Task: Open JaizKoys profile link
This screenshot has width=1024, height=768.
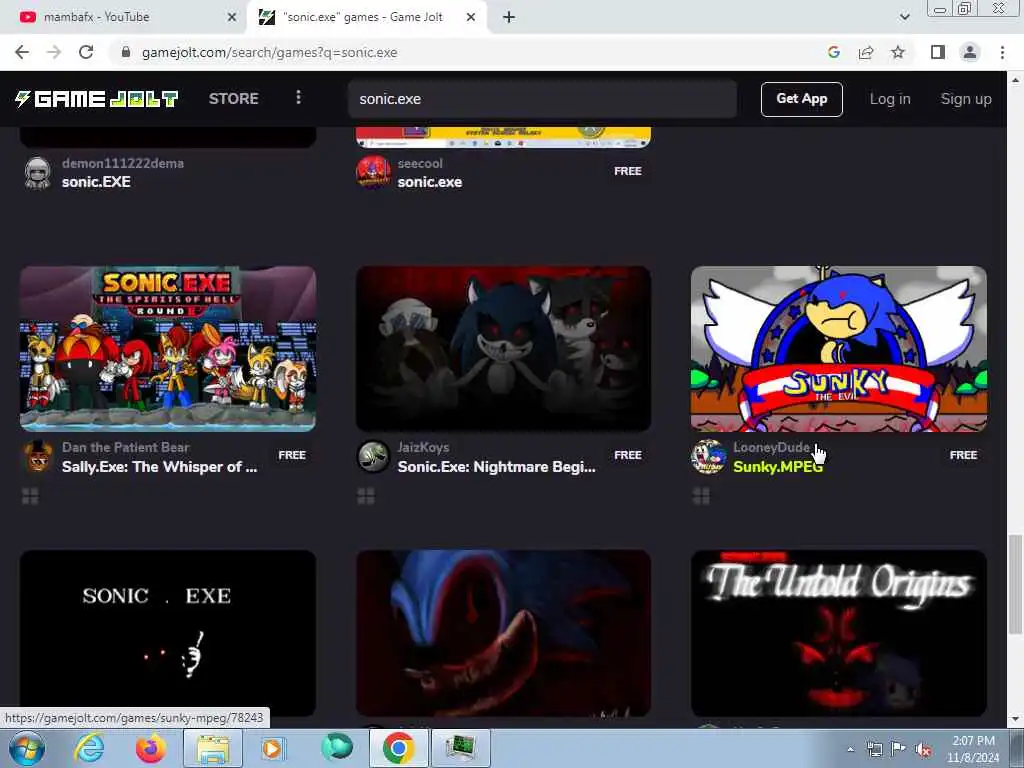Action: tap(423, 447)
